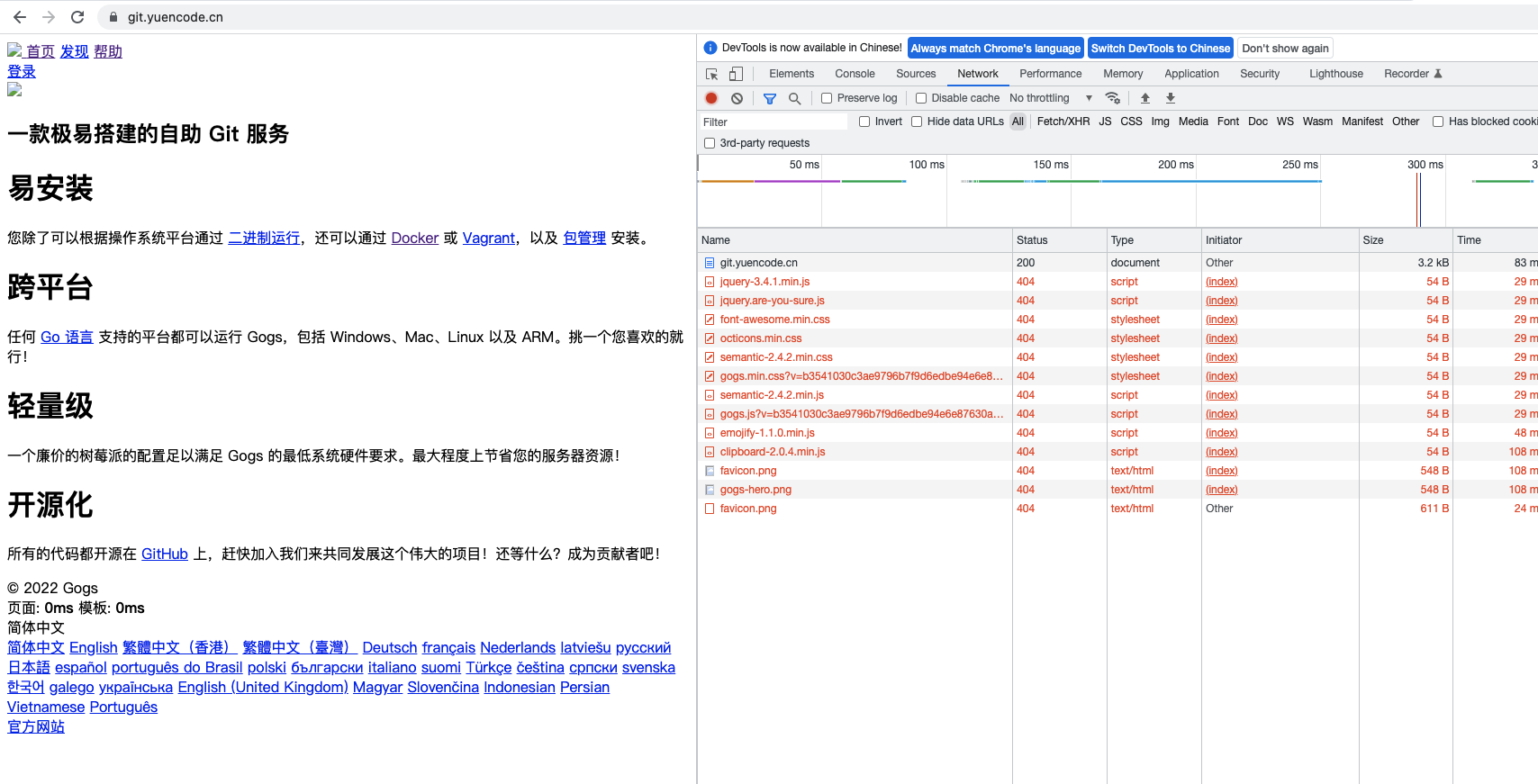Stop recording network log
Screen dimensions: 1538x784
711,98
